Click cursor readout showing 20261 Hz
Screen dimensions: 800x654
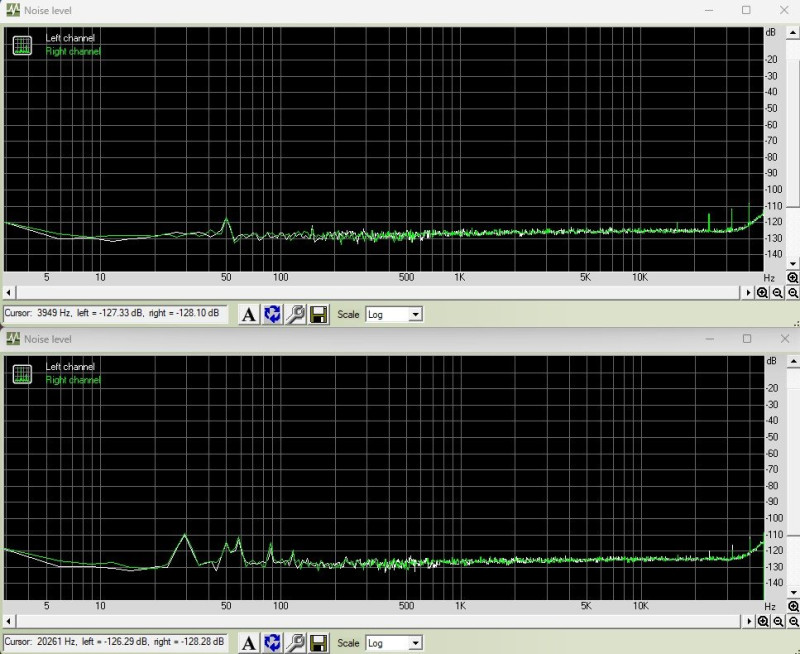114,642
